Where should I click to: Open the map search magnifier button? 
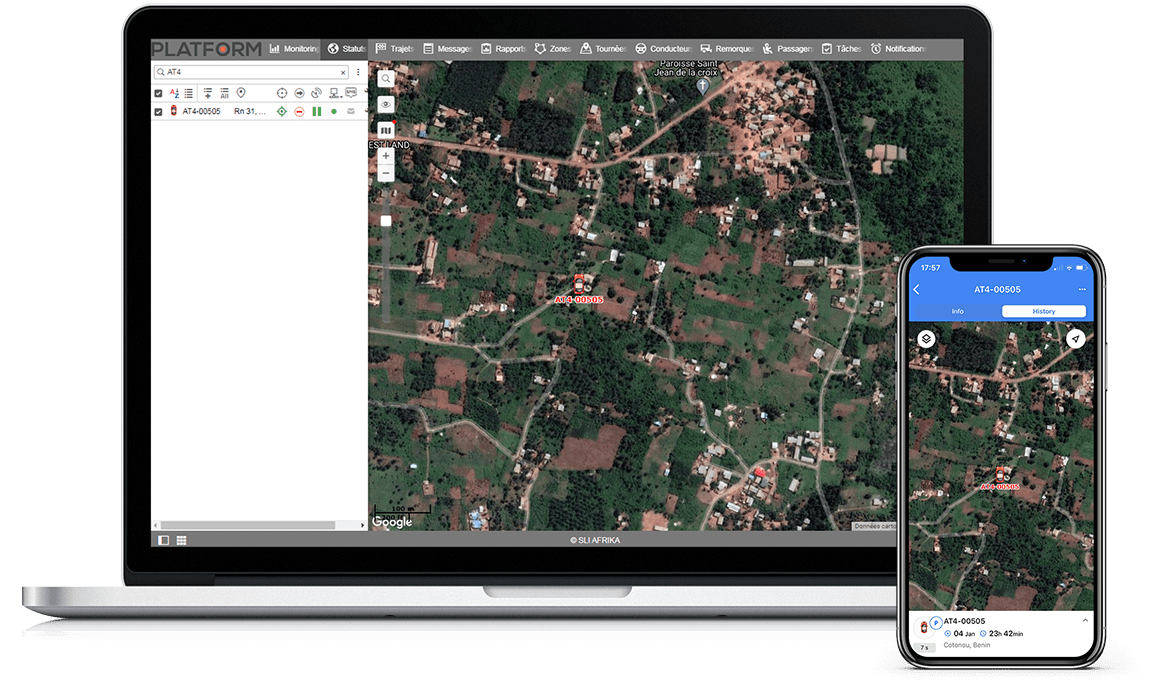point(385,78)
